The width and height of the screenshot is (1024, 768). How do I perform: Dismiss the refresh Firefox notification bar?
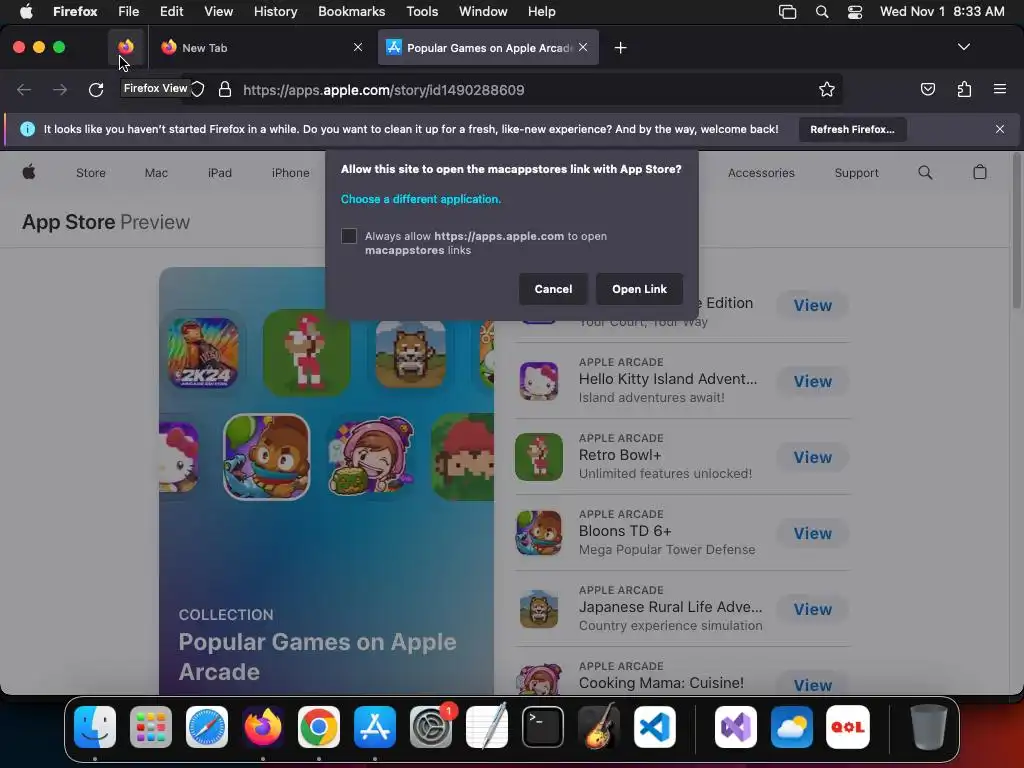(x=1000, y=129)
